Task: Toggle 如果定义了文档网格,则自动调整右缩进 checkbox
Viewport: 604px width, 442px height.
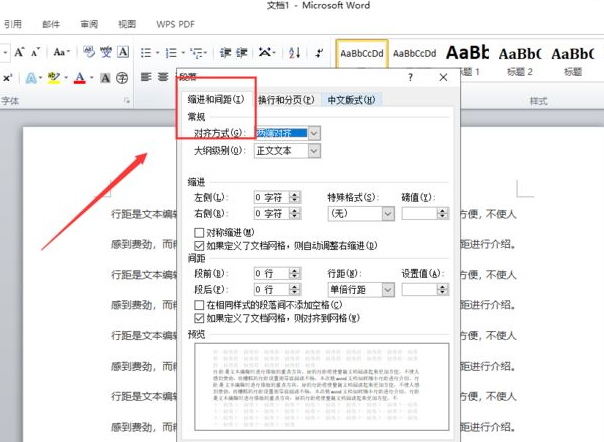Action: coord(198,245)
